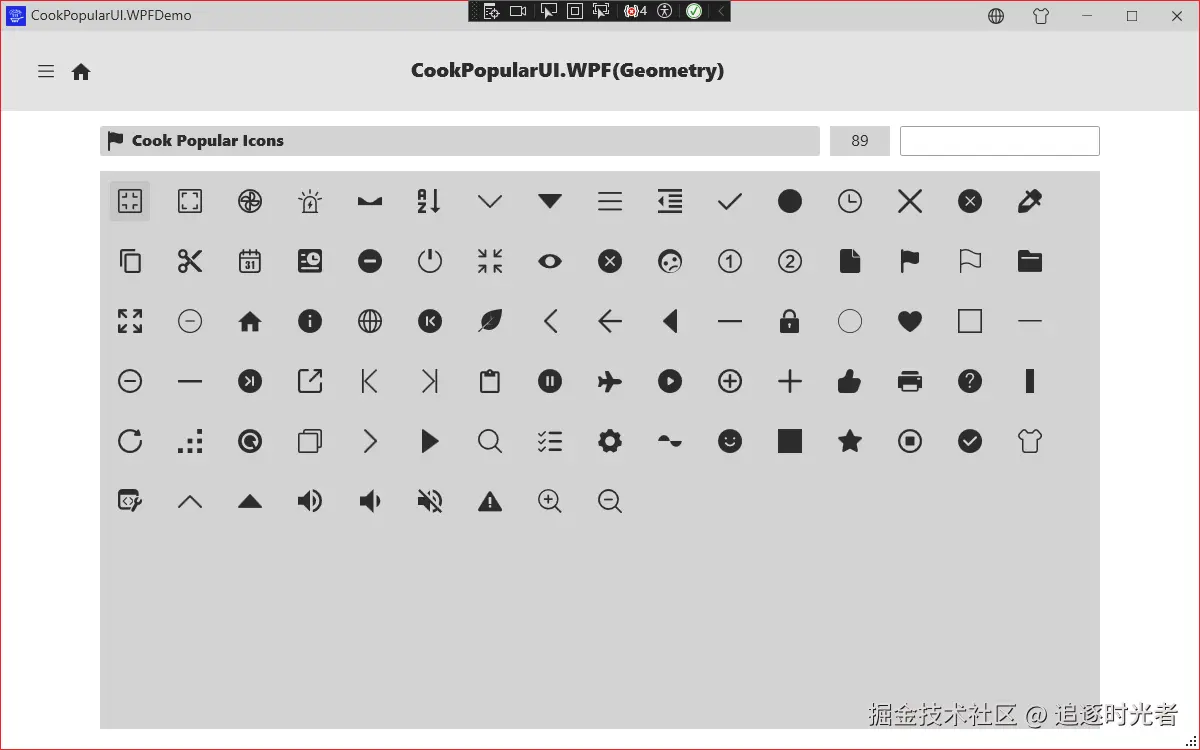Select the folder icon

pos(1030,261)
